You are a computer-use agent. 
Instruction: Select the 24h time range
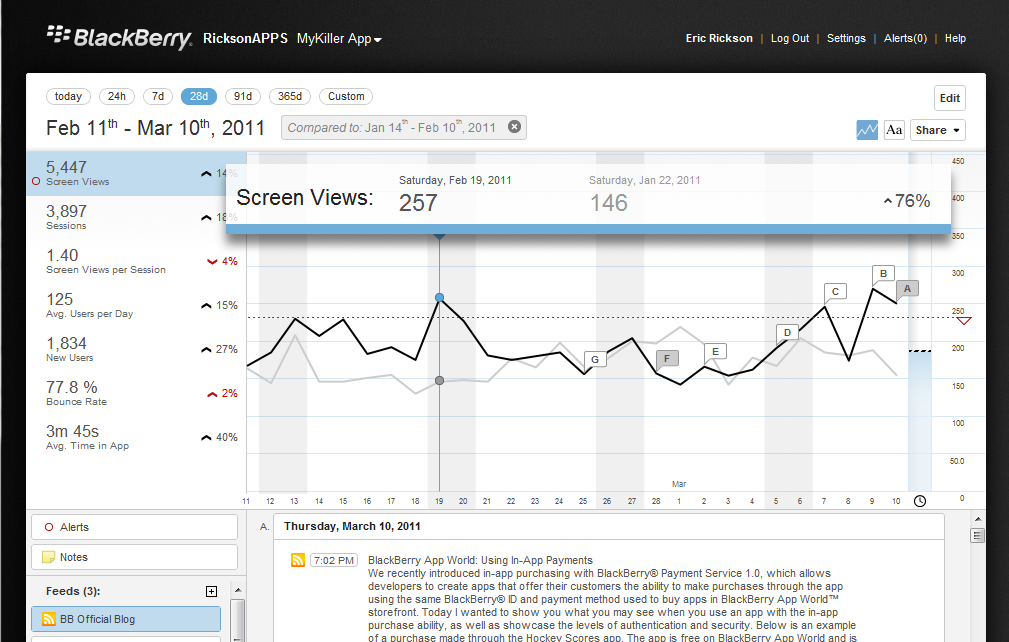pos(116,96)
